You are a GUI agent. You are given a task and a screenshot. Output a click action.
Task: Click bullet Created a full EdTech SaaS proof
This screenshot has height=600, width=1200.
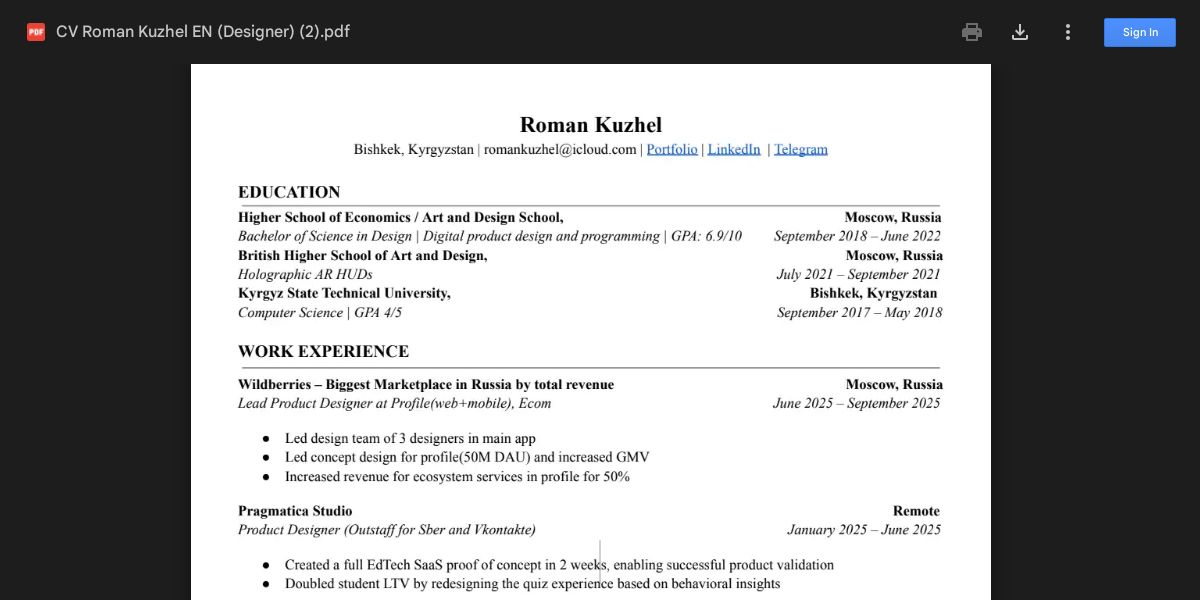559,565
